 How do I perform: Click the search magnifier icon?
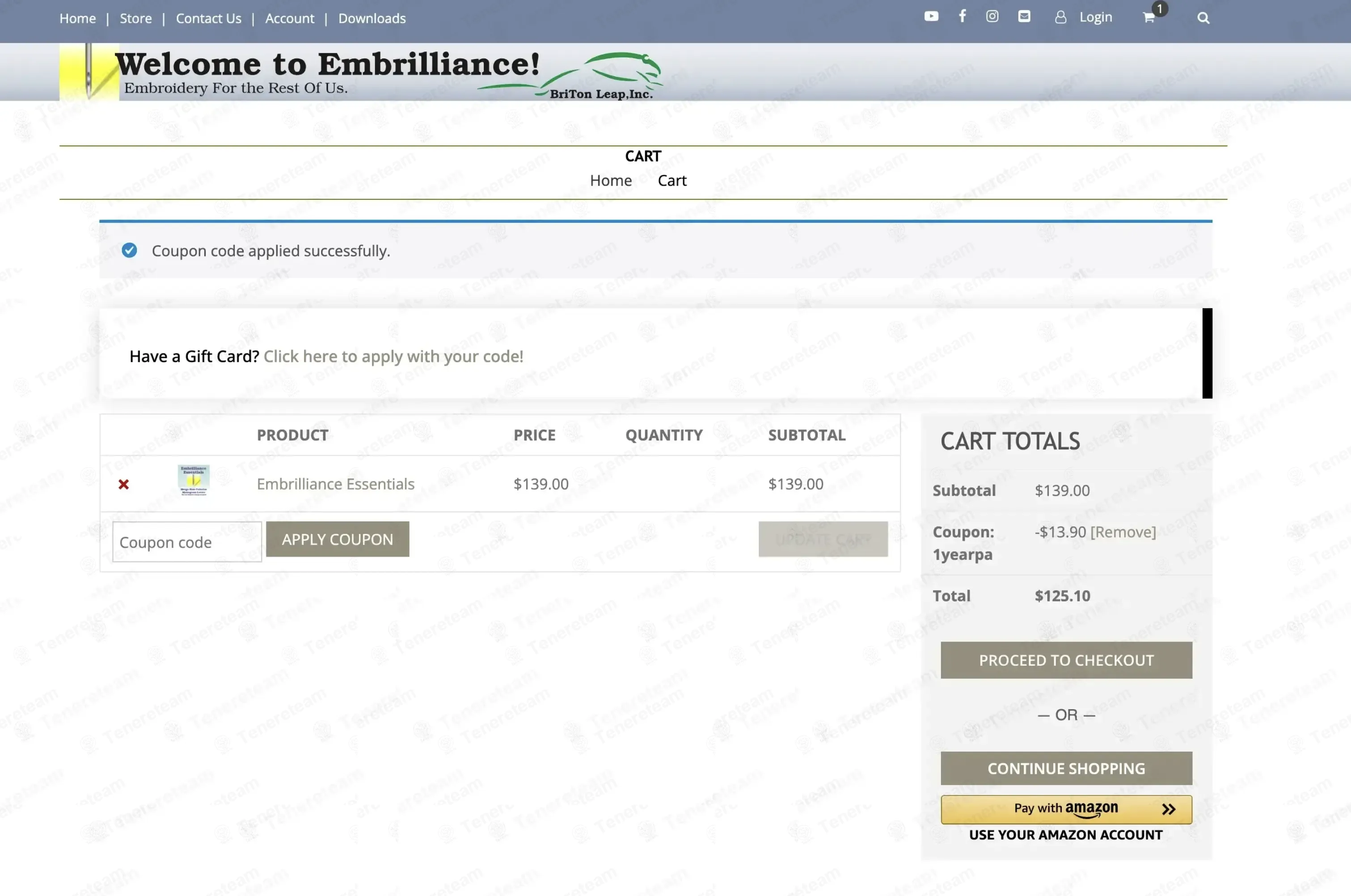(x=1203, y=18)
